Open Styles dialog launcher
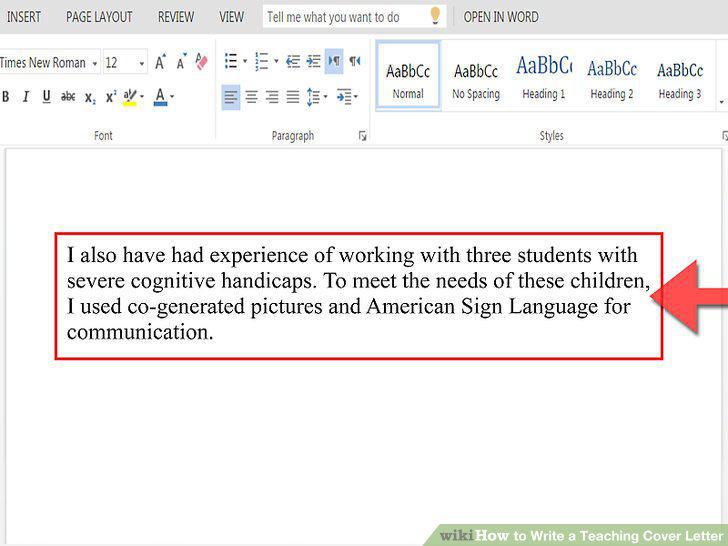 coord(725,136)
